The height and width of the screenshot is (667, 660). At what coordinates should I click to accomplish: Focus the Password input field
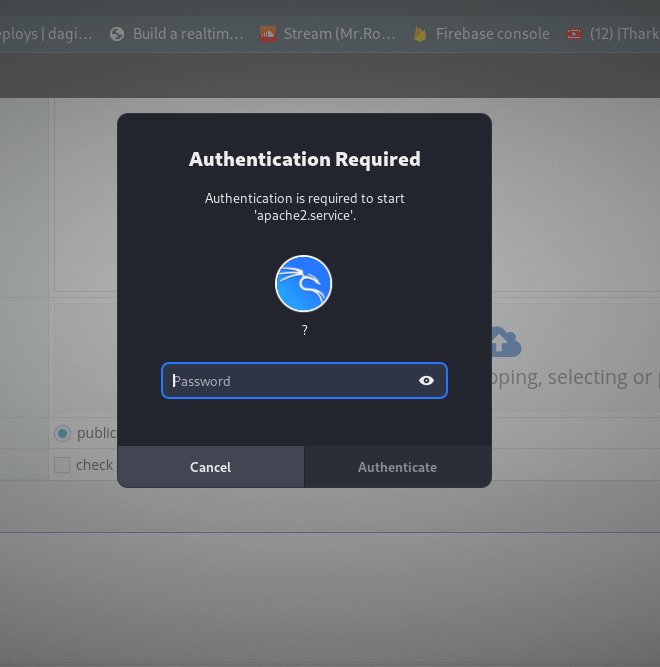tap(290, 381)
